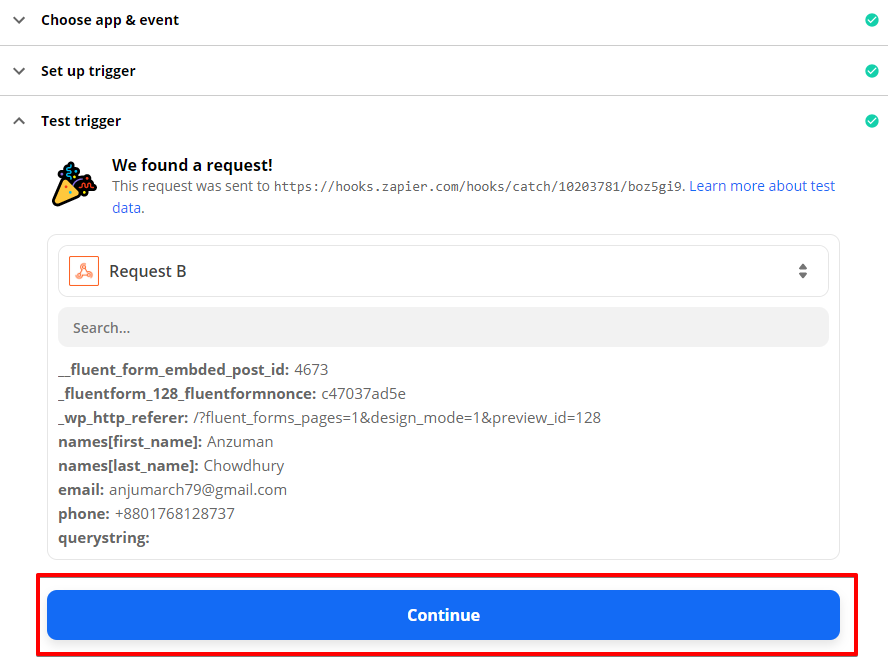
Task: Click the phone value +8801768128737
Action: point(174,514)
